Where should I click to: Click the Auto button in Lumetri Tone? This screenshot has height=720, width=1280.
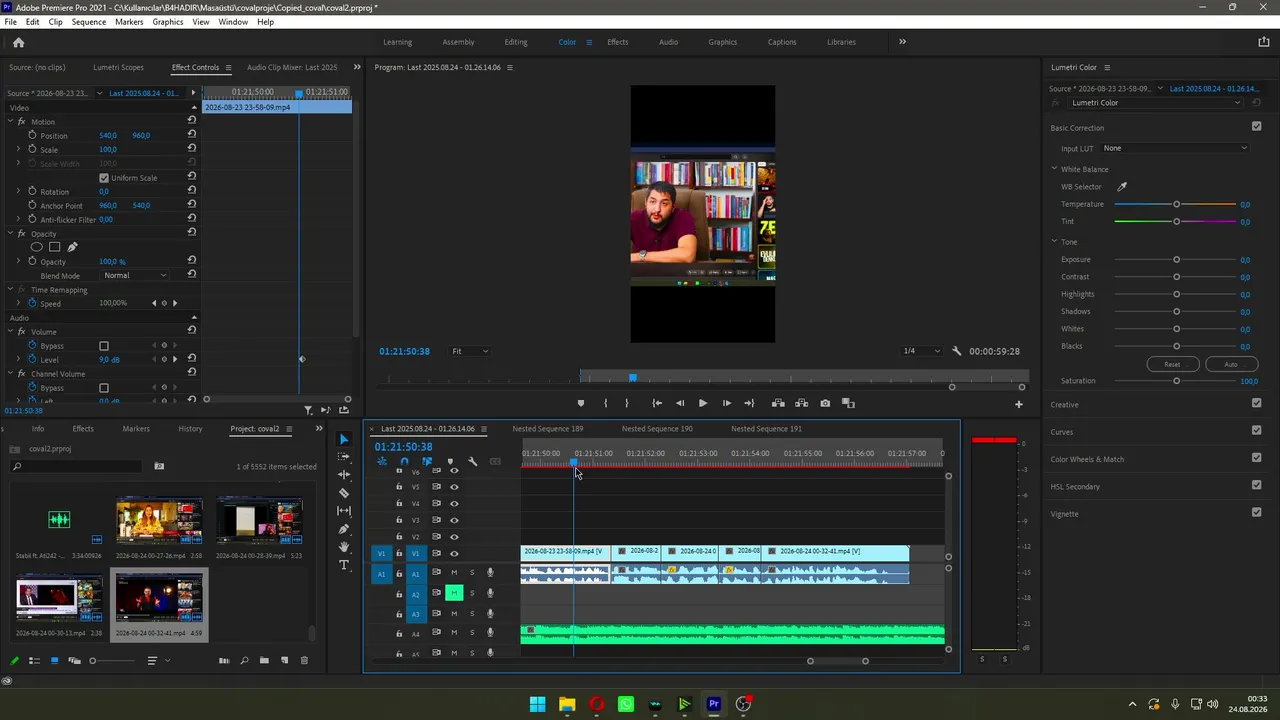point(1231,364)
